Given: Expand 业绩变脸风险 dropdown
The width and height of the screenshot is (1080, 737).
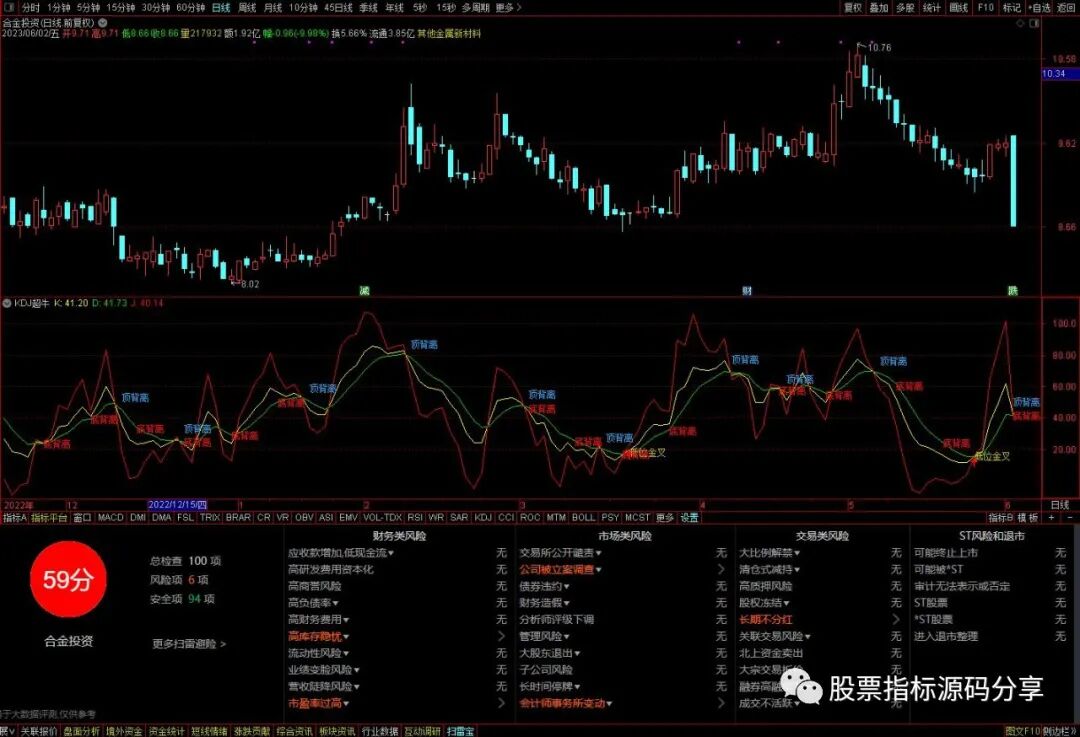Looking at the screenshot, I should click(324, 669).
